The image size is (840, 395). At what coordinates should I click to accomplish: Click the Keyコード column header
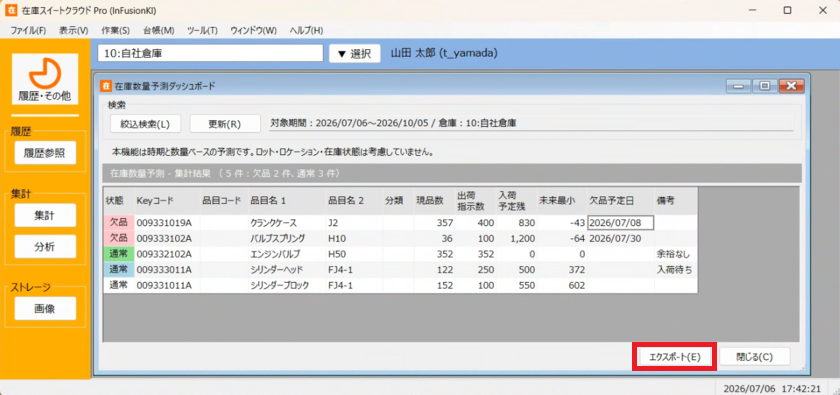(167, 201)
